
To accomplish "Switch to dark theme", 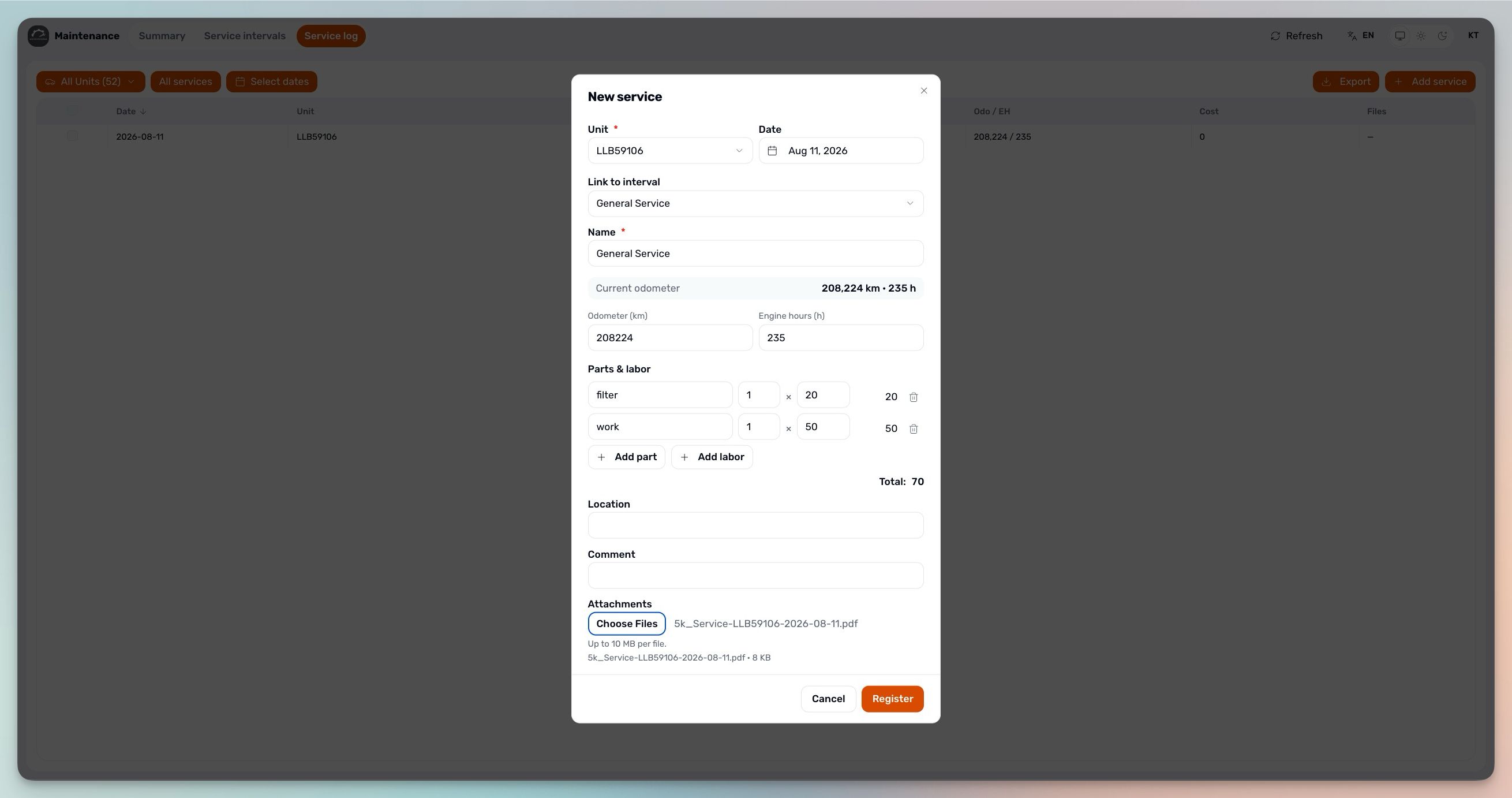I will (1442, 36).
